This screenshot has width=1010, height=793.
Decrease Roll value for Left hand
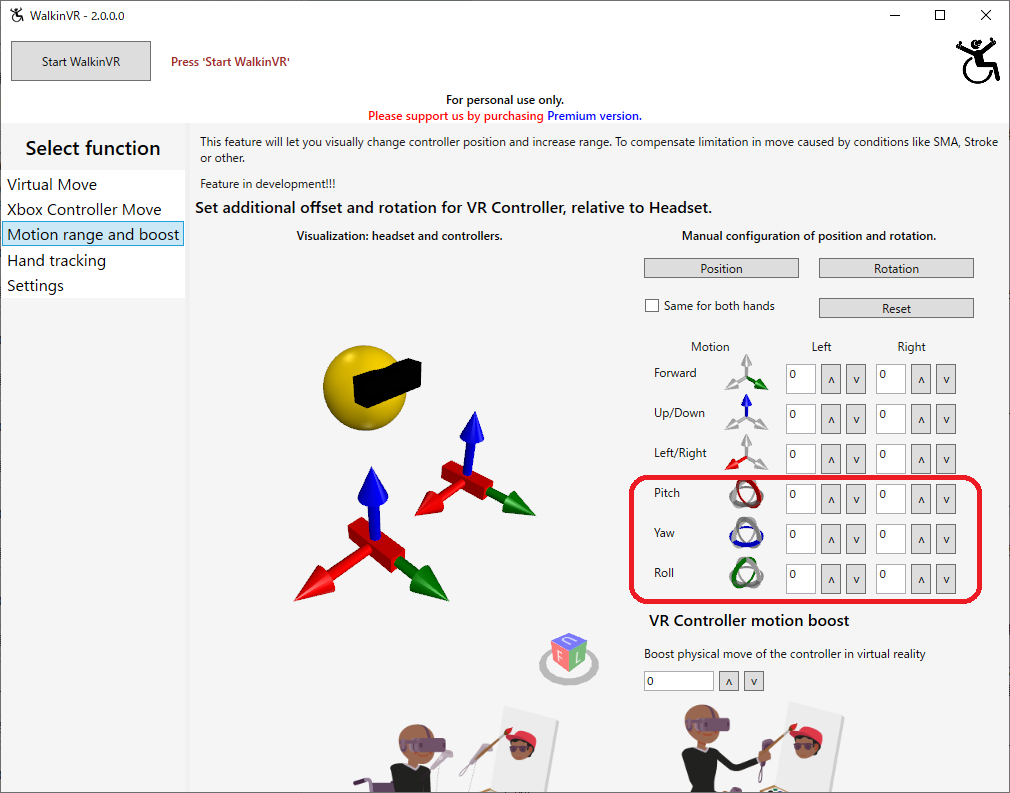pos(856,579)
